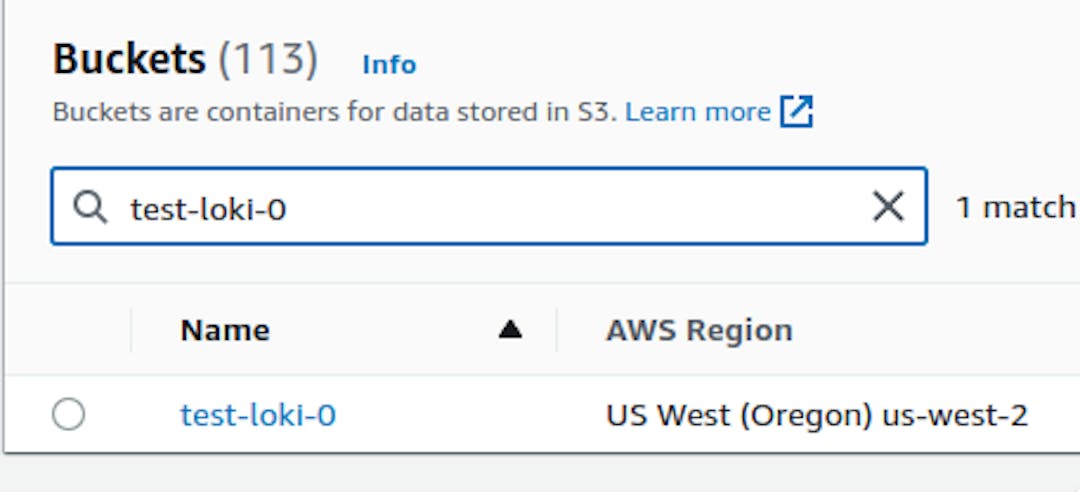Viewport: 1080px width, 492px height.
Task: Focus the bucket search field containing test-loki-0
Action: [x=500, y=207]
